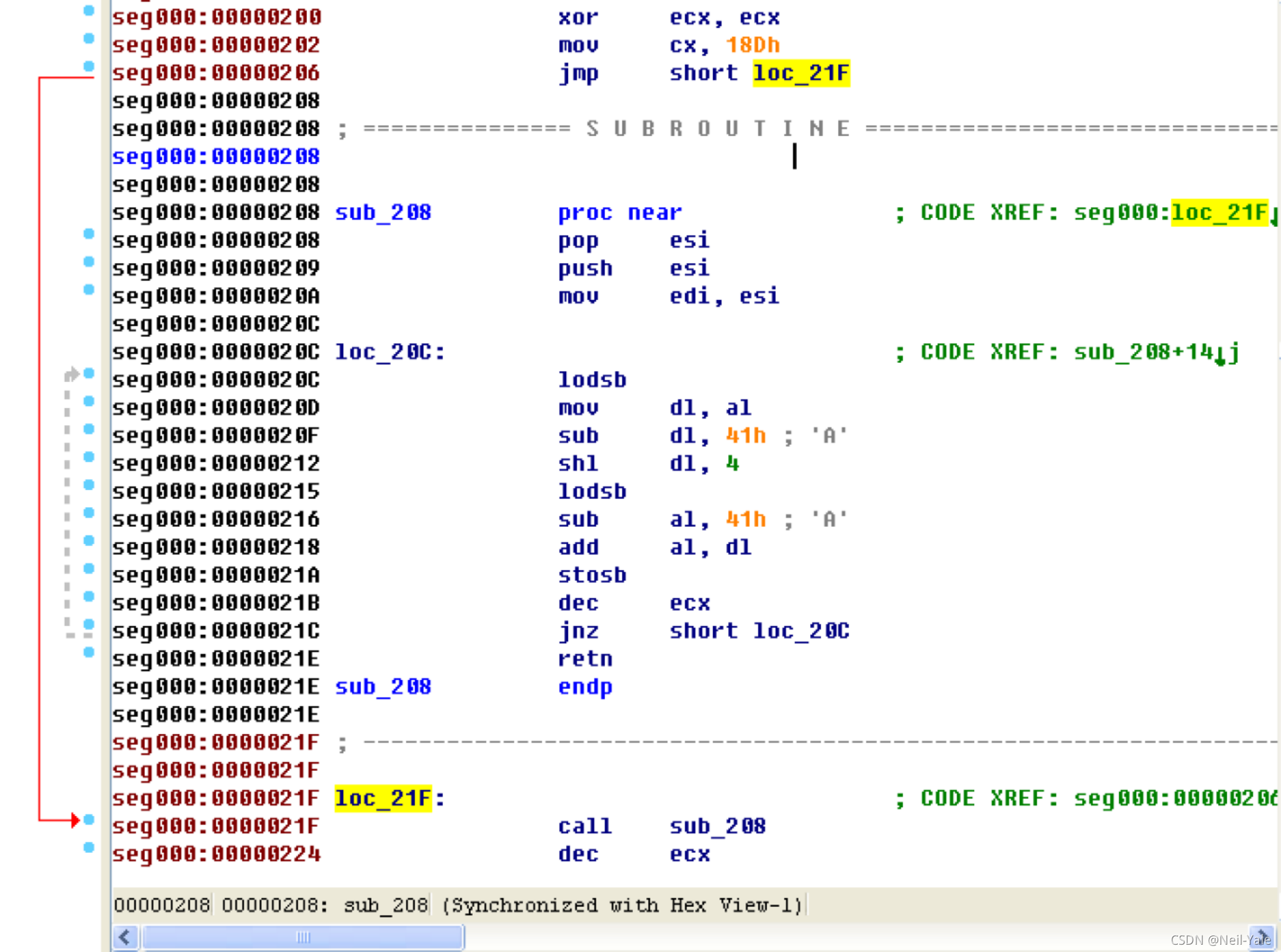The image size is (1281, 952).
Task: Click the xor ecx, ecx instruction
Action: pyautogui.click(x=669, y=17)
